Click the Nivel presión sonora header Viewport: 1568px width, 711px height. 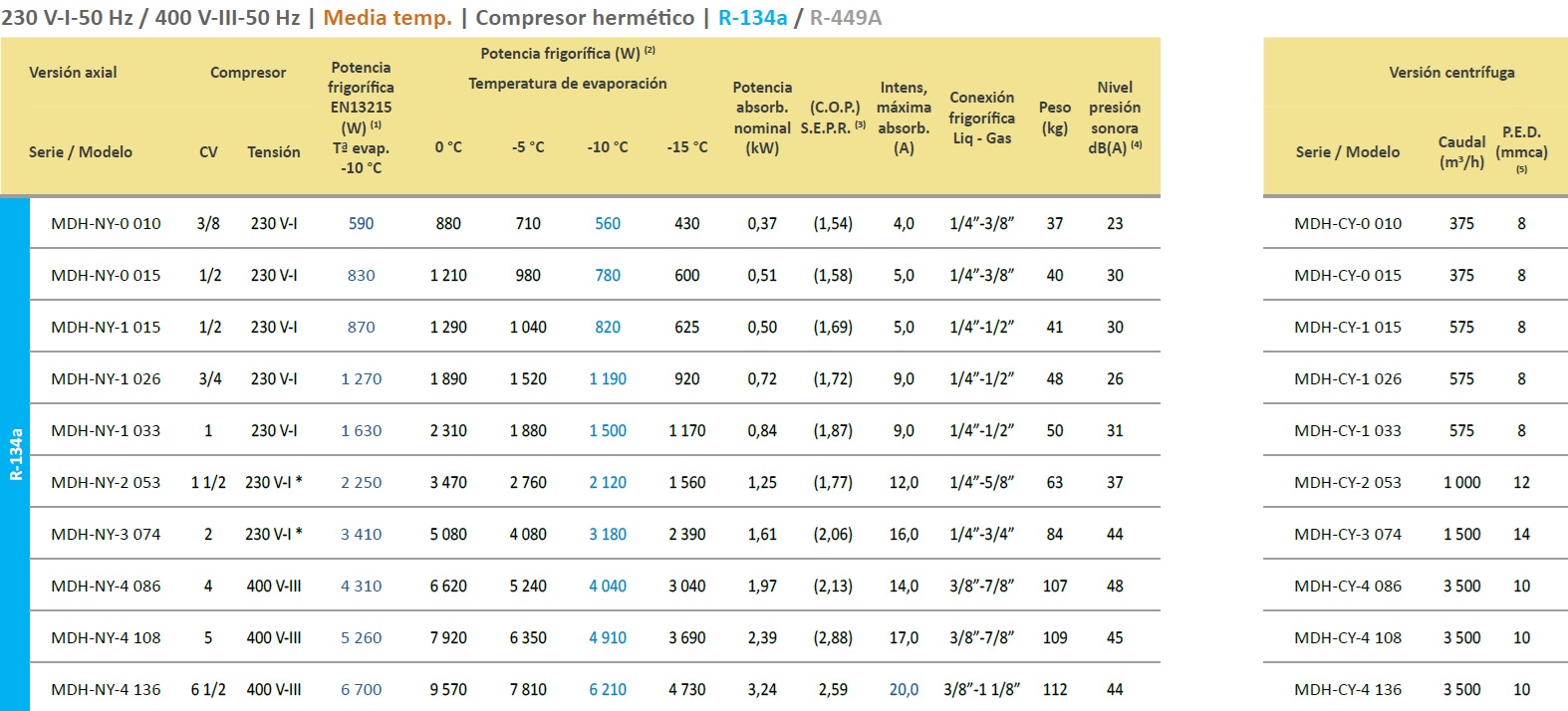click(1115, 118)
